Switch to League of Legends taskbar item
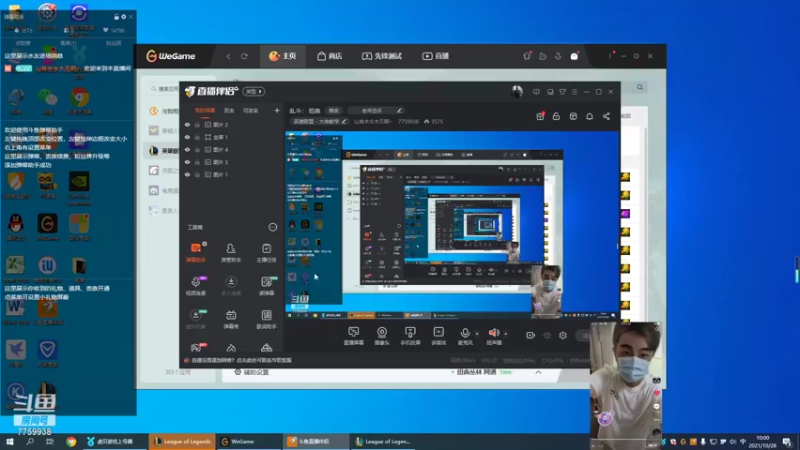The image size is (800, 450). [x=182, y=441]
